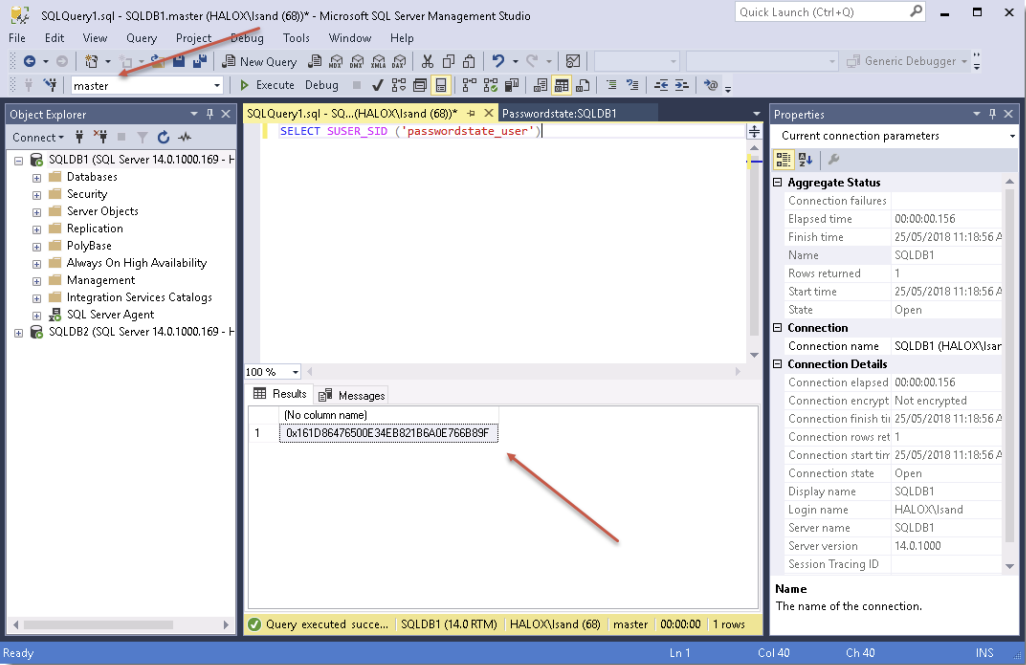Switch to the Passwordstate:SQLDB1 tab

[559, 113]
